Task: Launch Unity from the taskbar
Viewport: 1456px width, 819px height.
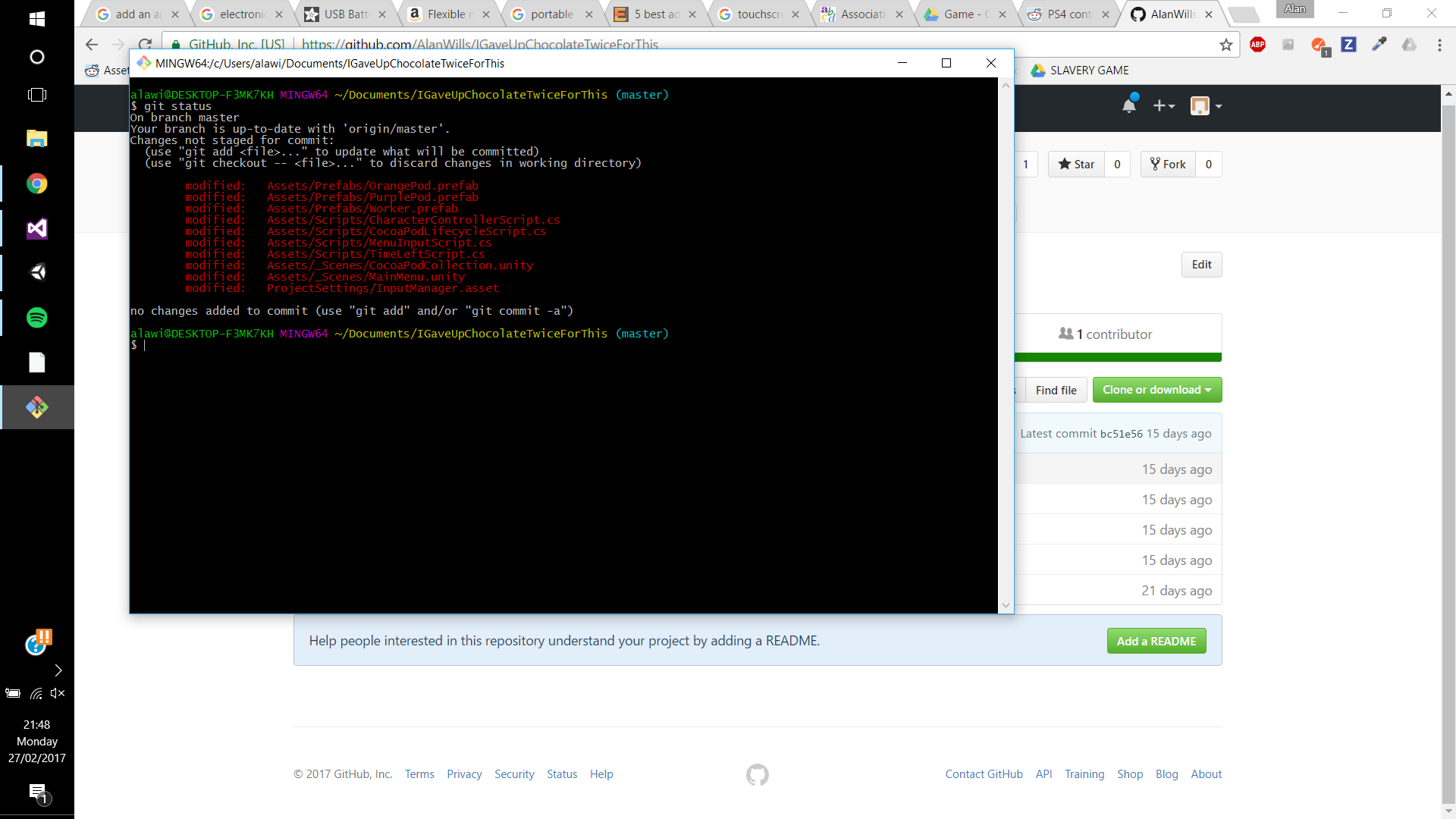Action: (x=36, y=272)
